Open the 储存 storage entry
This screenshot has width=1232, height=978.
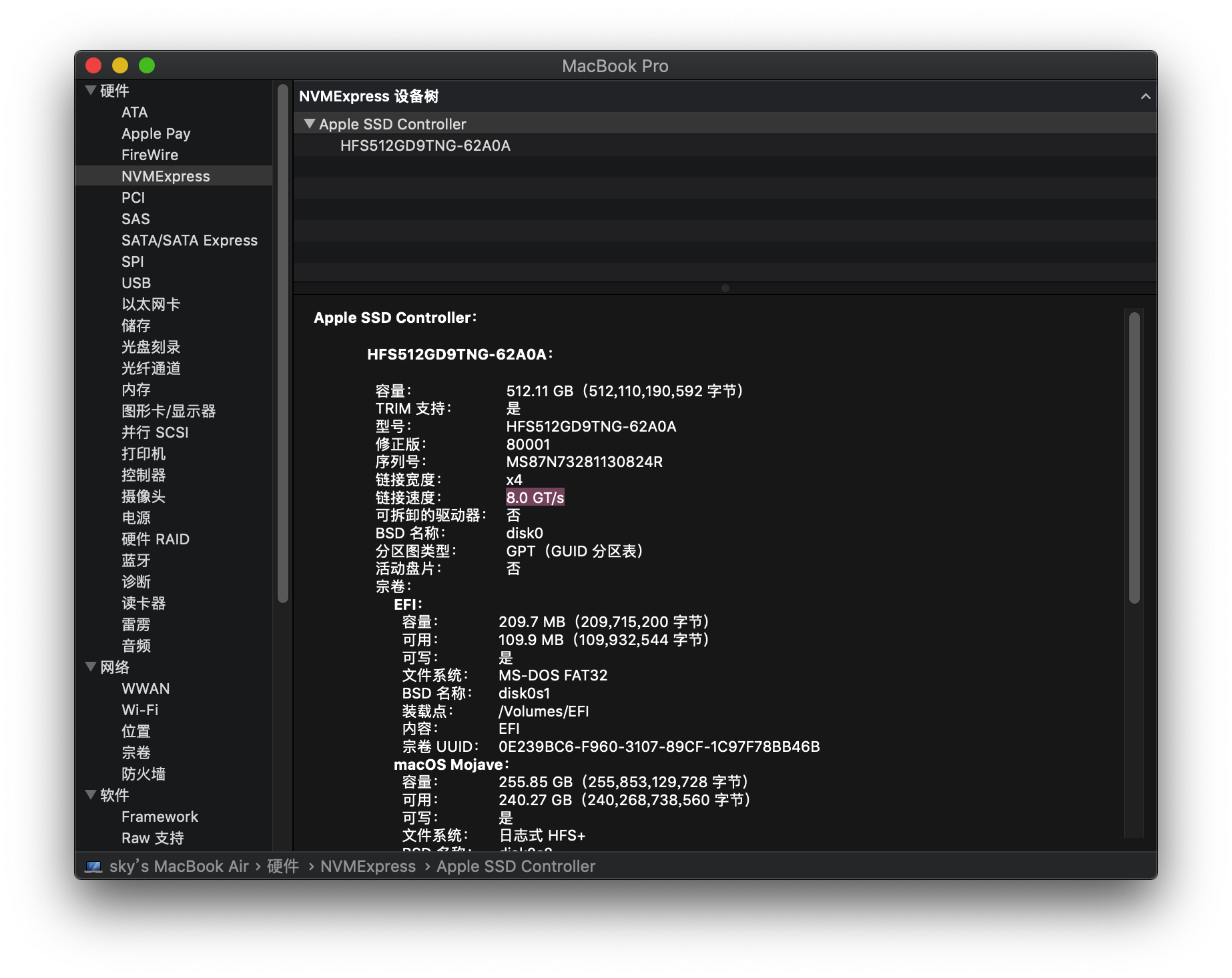136,326
